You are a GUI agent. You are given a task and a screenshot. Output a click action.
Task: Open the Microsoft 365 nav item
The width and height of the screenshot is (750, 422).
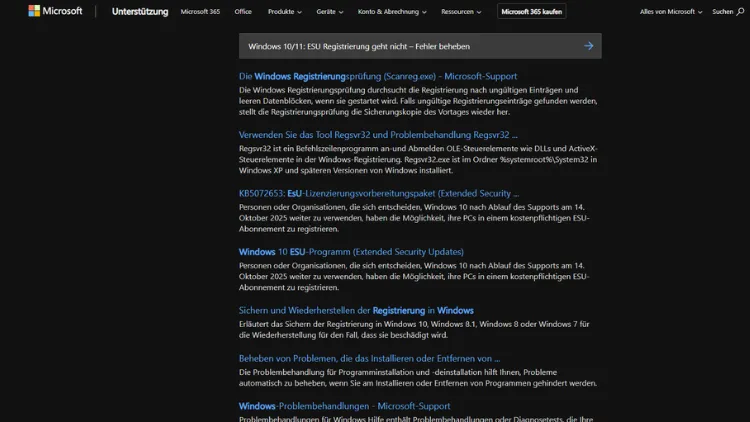(200, 11)
